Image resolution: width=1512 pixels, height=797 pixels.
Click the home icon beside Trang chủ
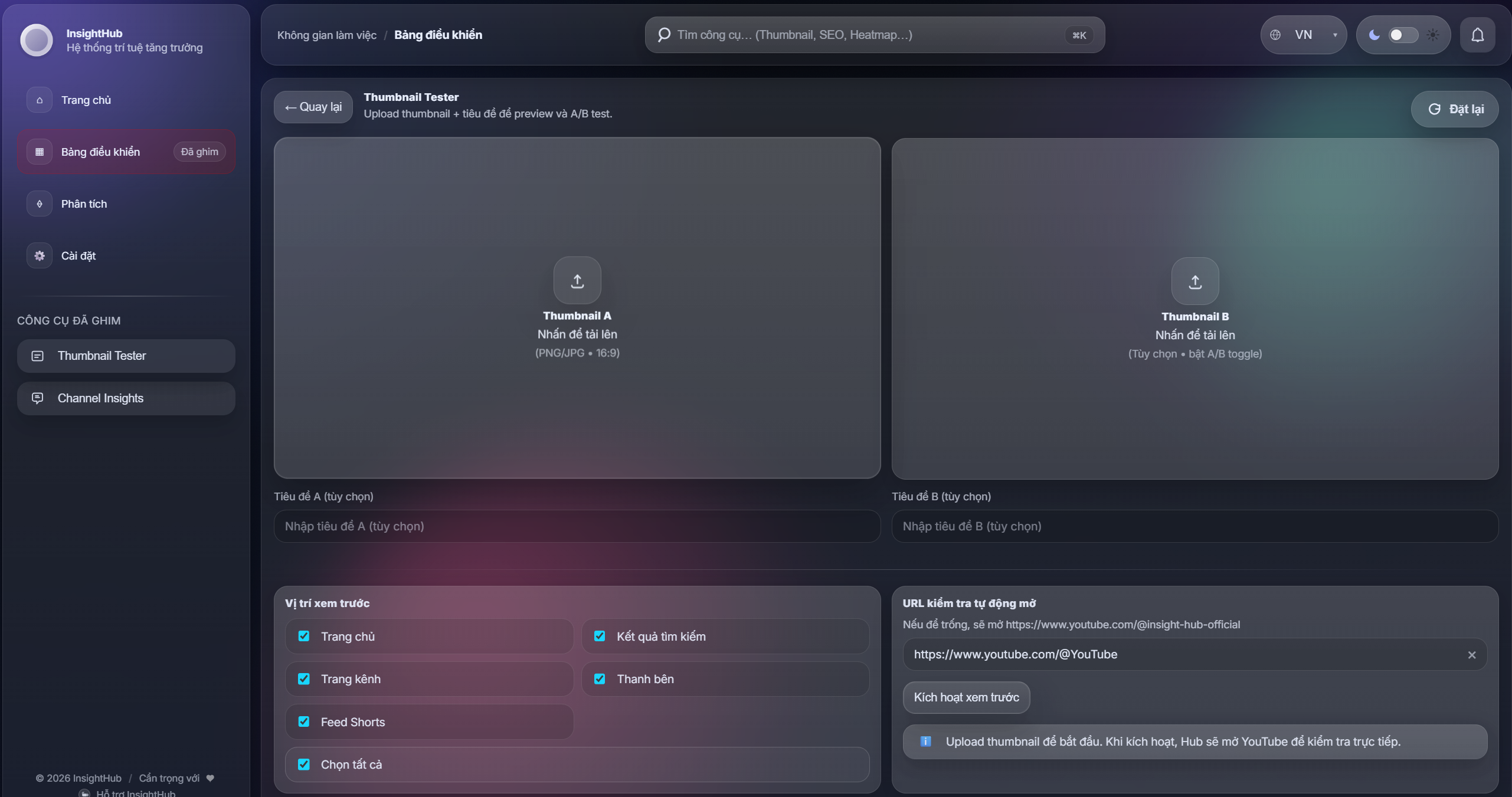click(x=40, y=100)
